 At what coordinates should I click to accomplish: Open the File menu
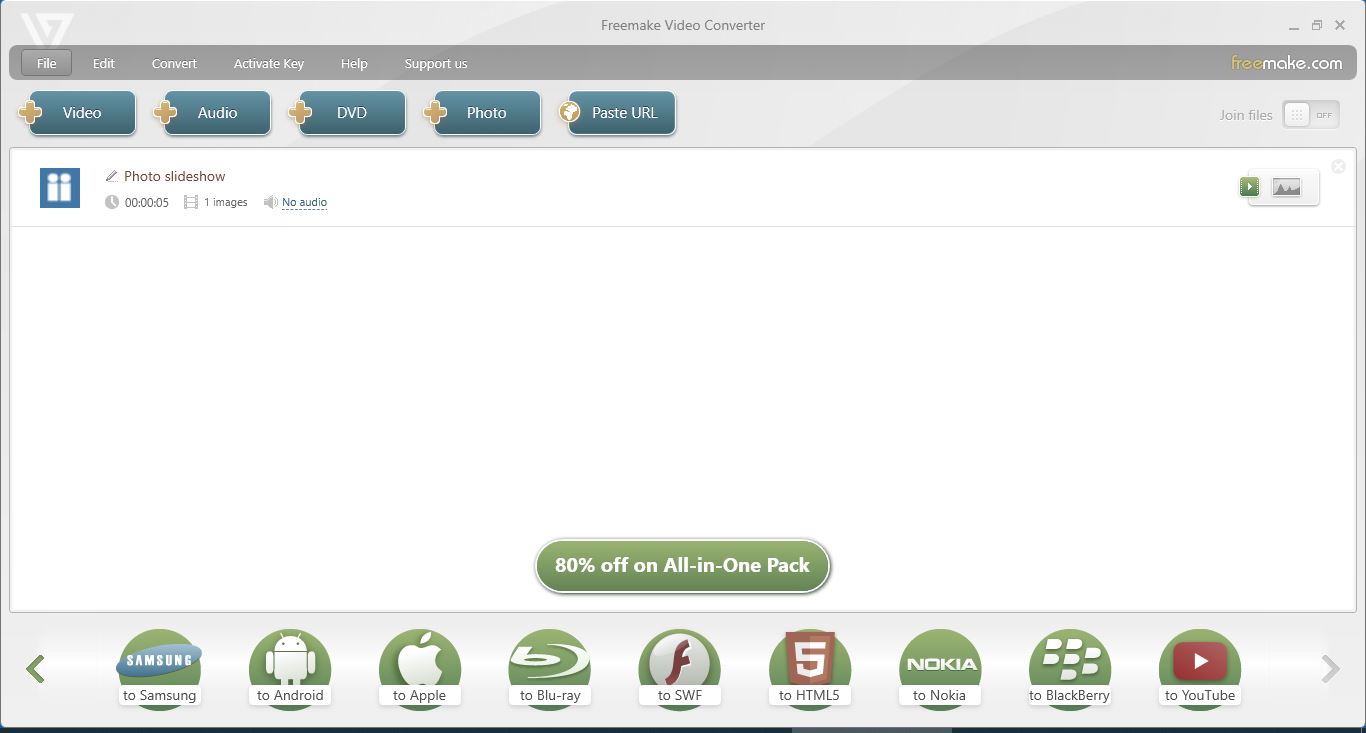47,63
